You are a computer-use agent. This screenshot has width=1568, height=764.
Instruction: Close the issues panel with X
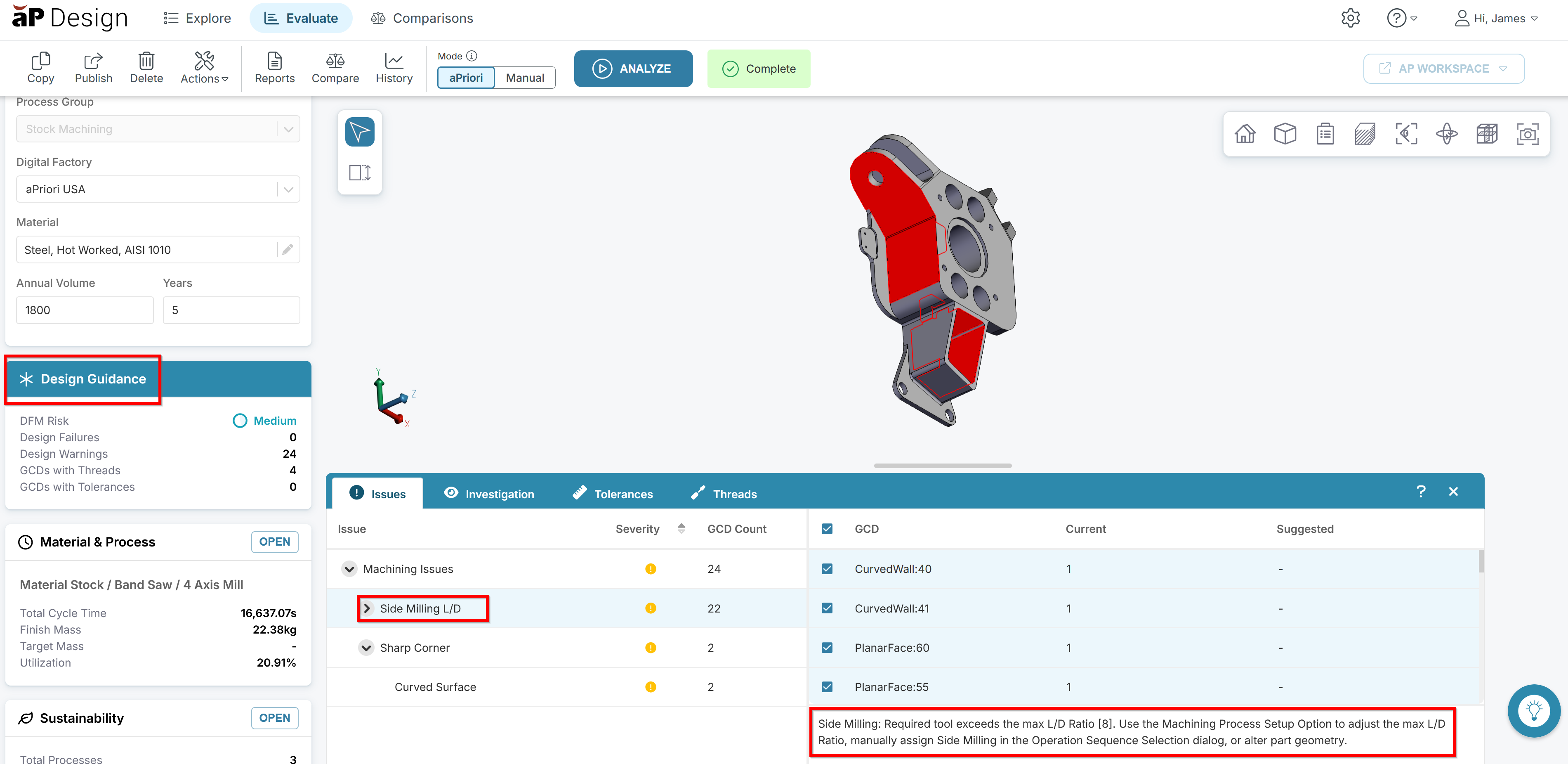pyautogui.click(x=1454, y=492)
